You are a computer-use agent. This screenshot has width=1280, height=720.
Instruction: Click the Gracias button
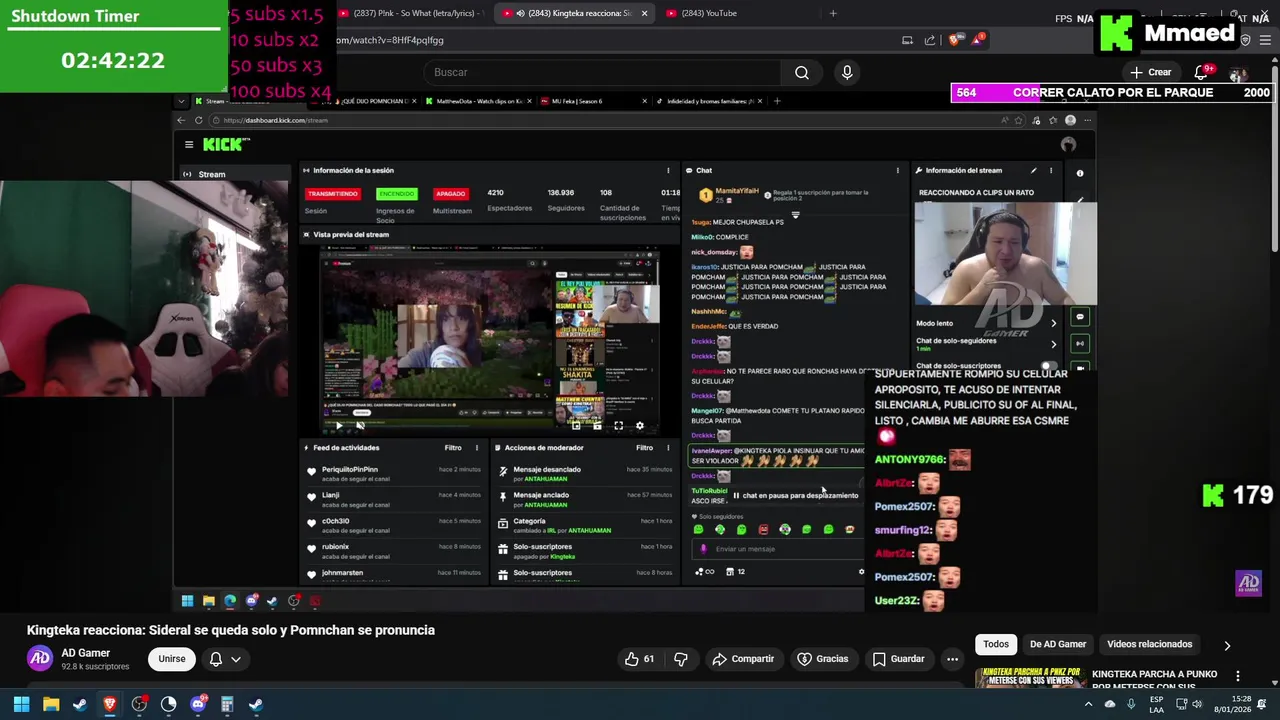[x=823, y=659]
